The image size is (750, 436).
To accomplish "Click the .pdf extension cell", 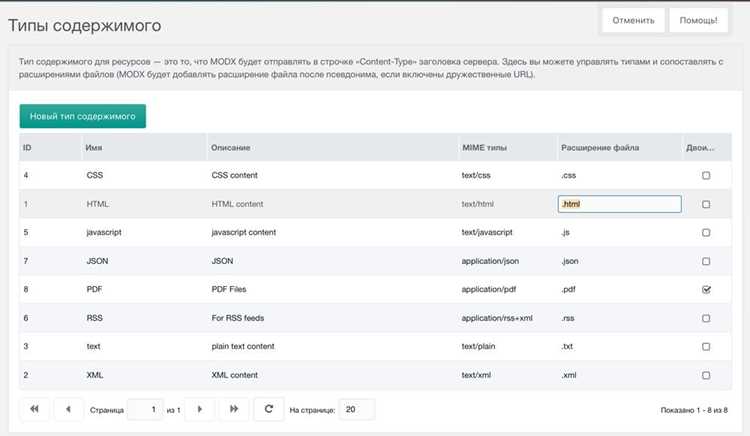I will point(568,289).
